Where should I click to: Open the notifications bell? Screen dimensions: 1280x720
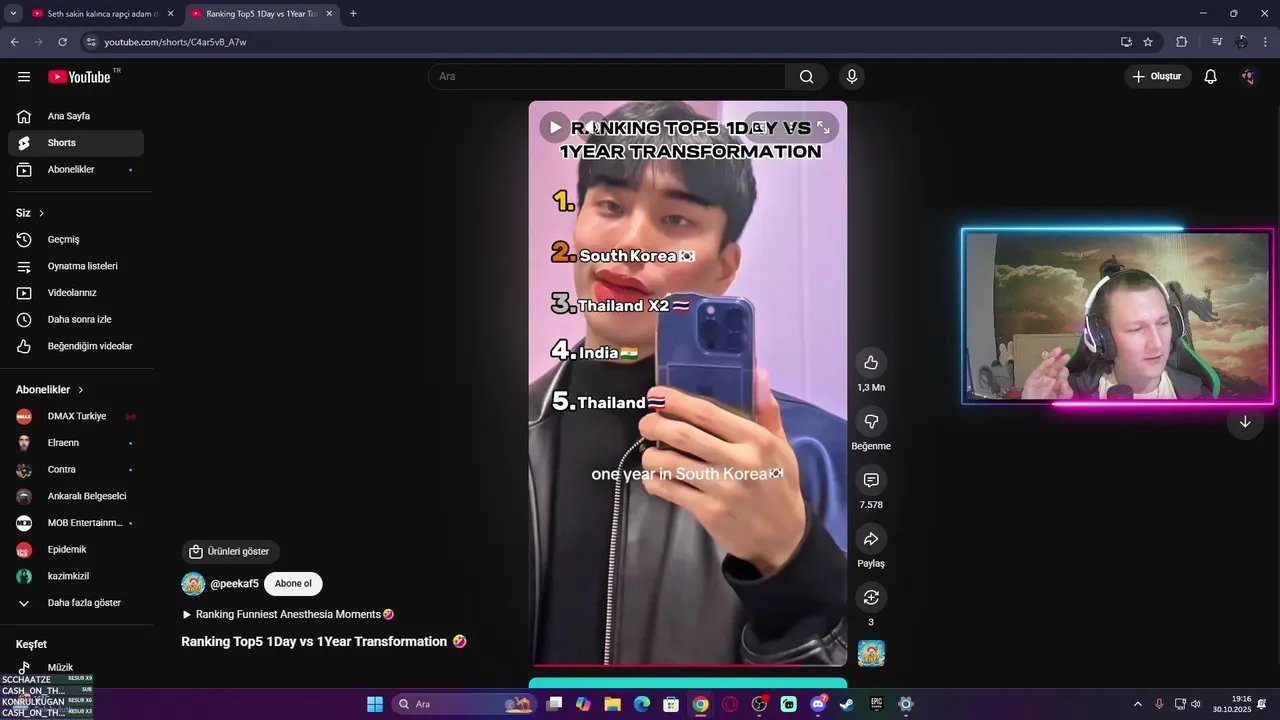[1210, 77]
